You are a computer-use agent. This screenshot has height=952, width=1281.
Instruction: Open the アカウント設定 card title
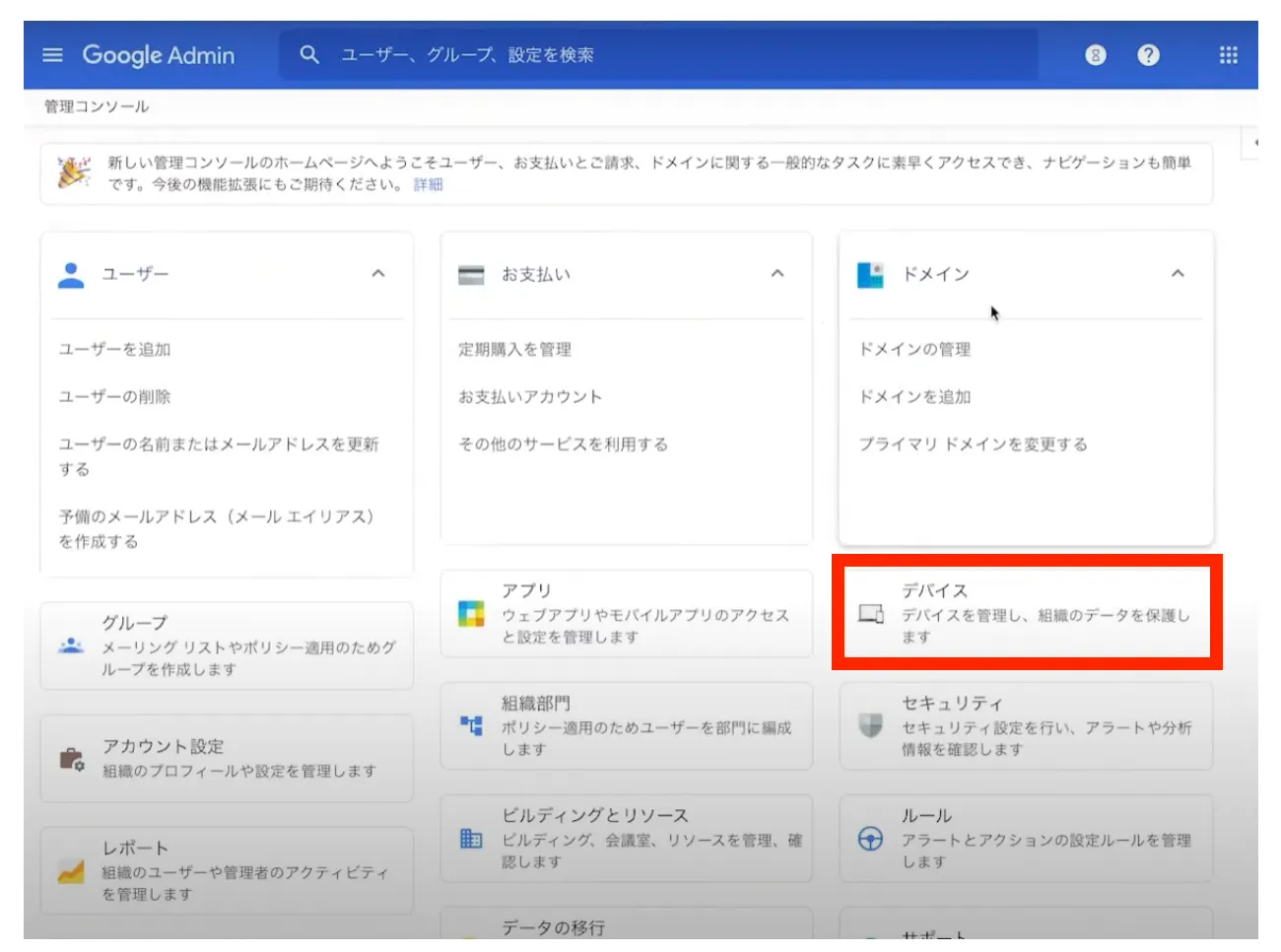[x=164, y=746]
